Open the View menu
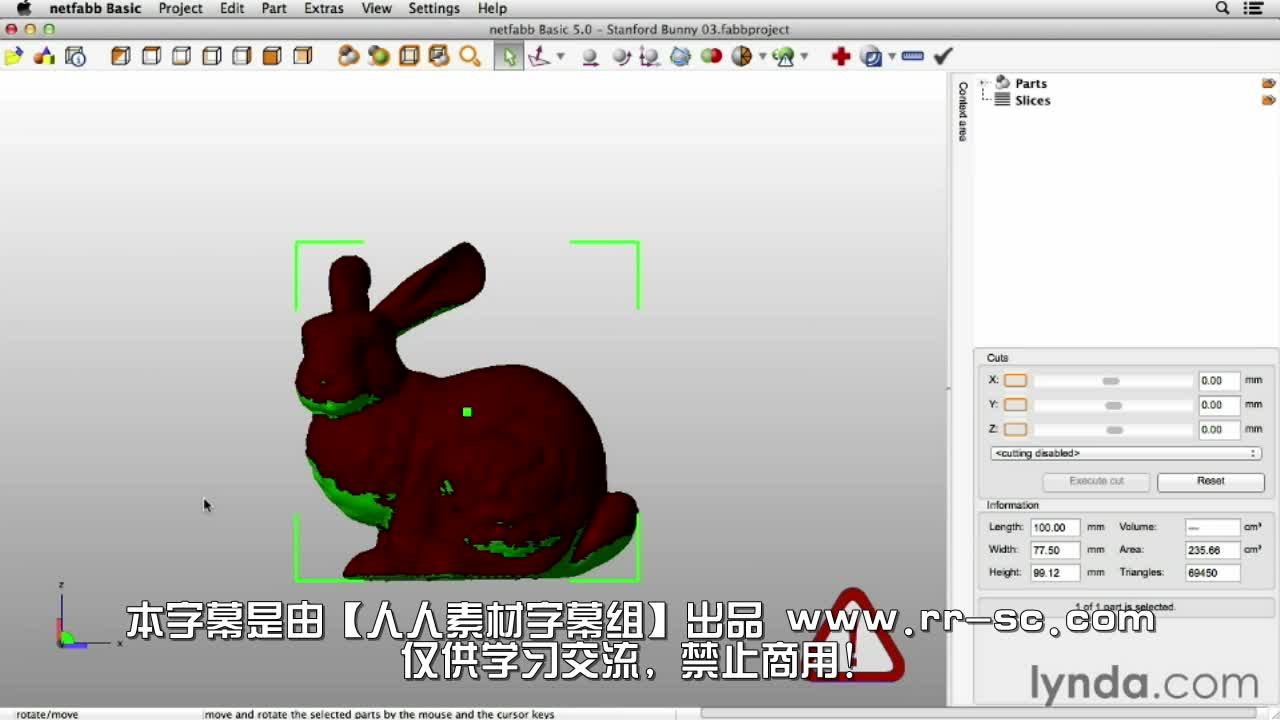Viewport: 1280px width, 720px height. point(376,8)
